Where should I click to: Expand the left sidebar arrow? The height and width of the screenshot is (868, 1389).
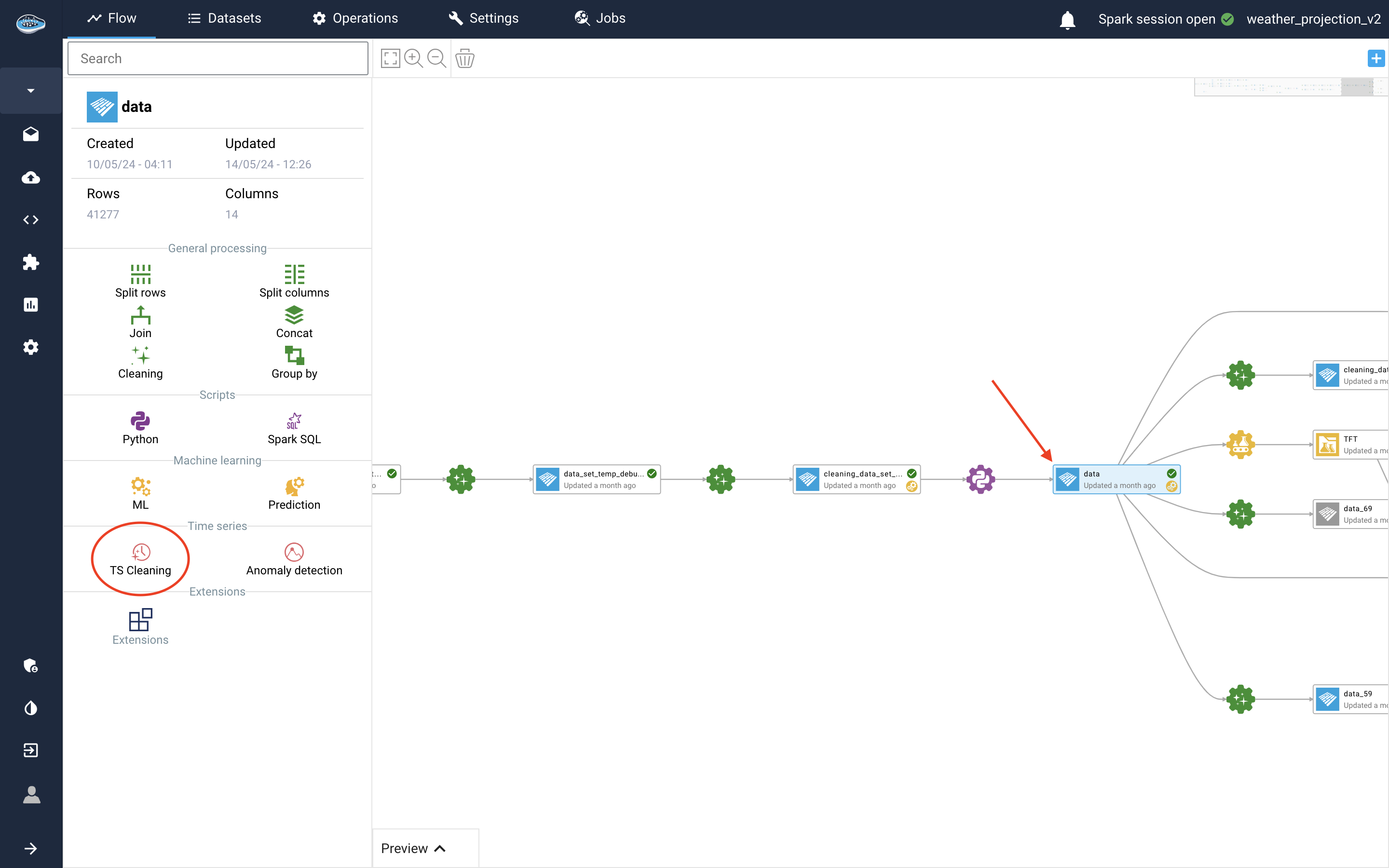click(x=31, y=849)
